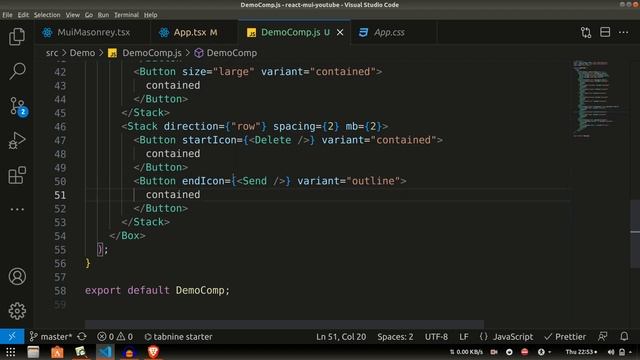
Task: Open the file manager in taskbar
Action: pyautogui.click(x=33, y=352)
